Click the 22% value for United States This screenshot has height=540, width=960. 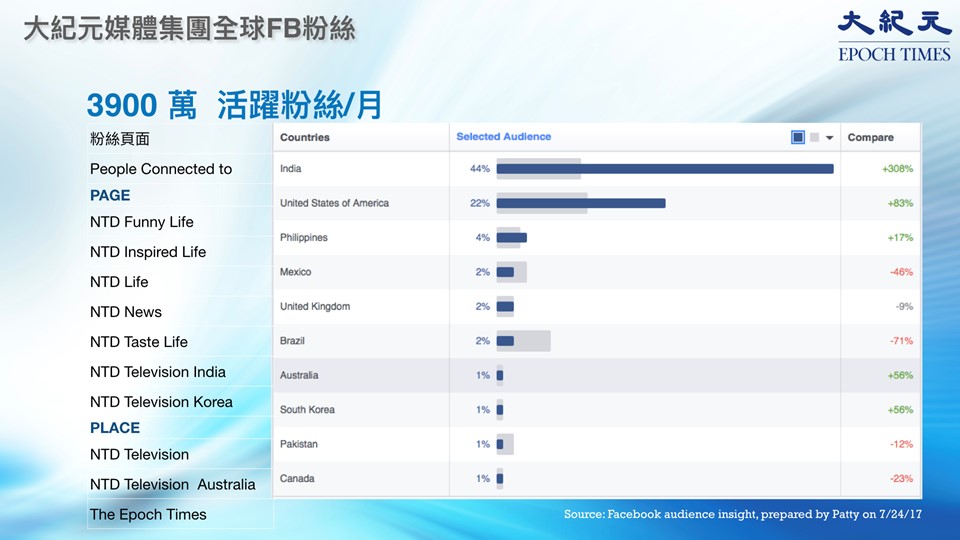click(x=479, y=203)
